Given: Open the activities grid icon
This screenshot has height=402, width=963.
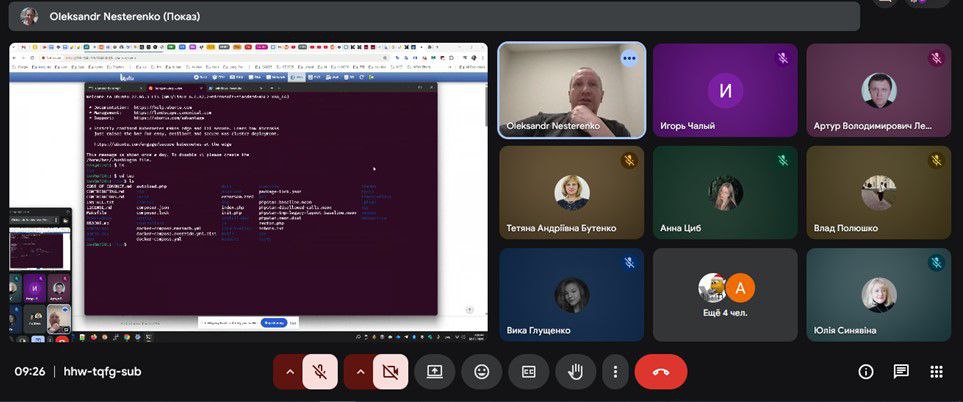Looking at the screenshot, I should tap(936, 371).
